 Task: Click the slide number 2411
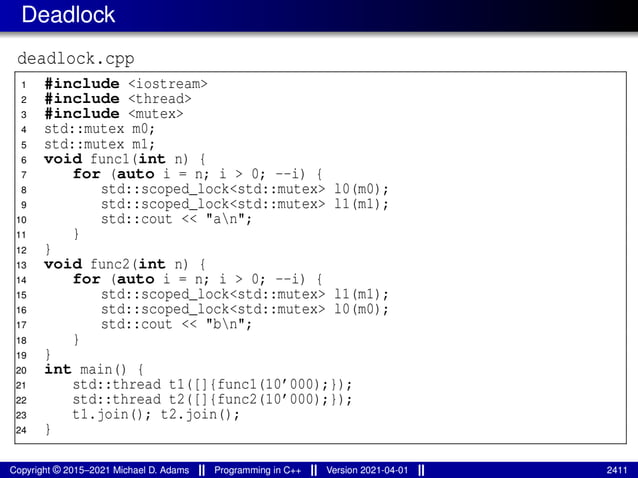[x=617, y=470]
